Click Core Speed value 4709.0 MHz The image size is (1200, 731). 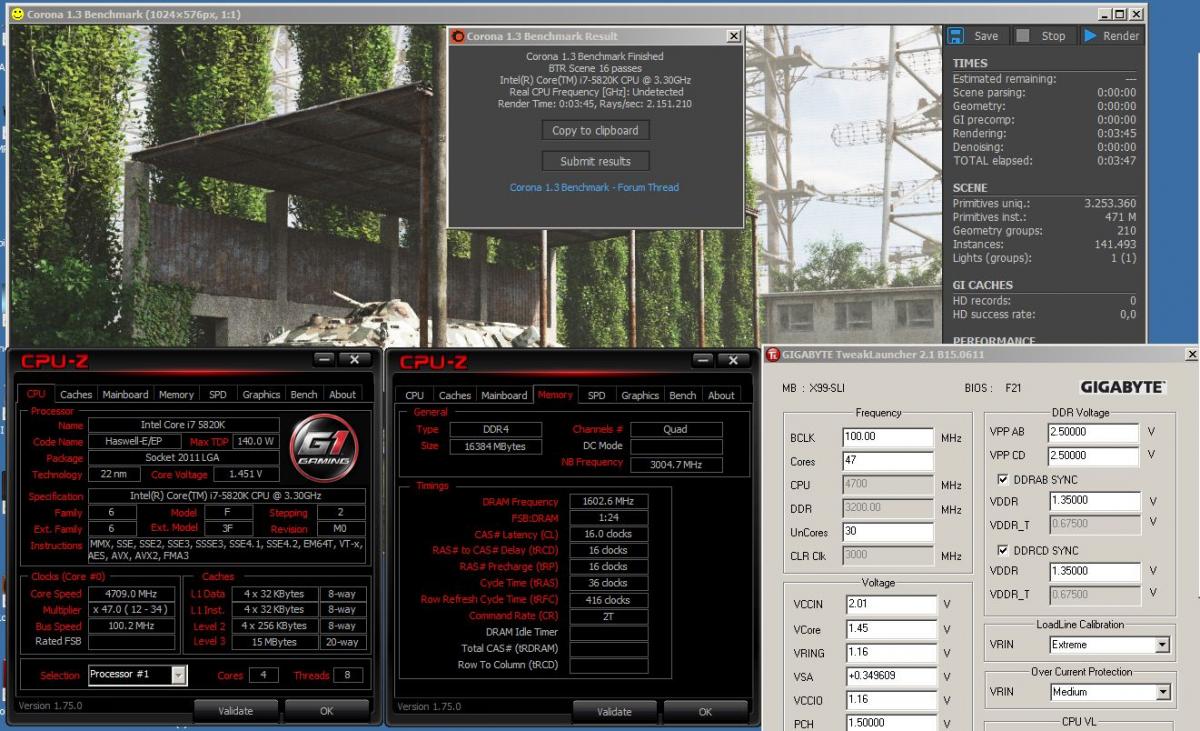[x=130, y=594]
